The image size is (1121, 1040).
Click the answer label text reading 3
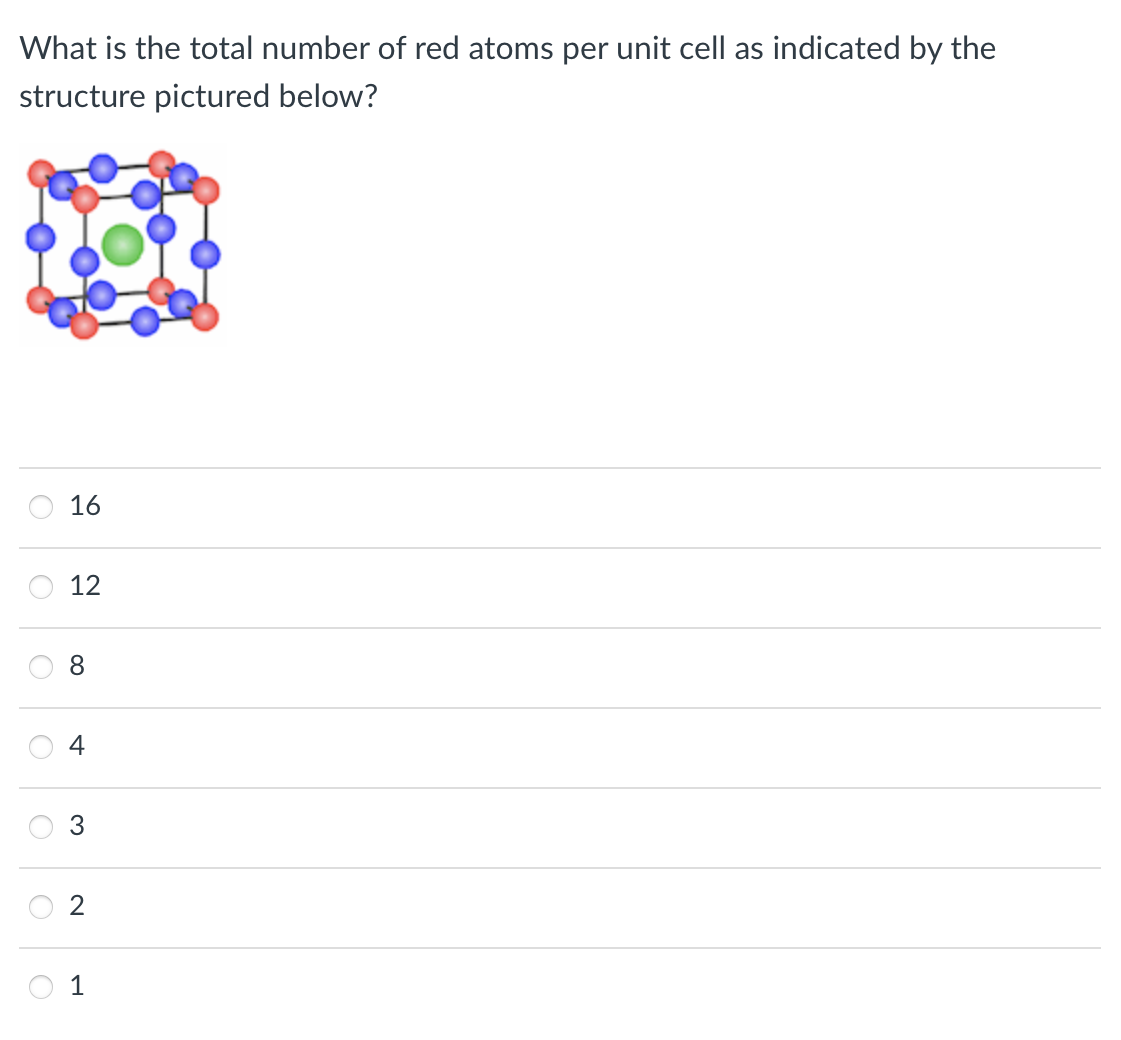click(77, 825)
